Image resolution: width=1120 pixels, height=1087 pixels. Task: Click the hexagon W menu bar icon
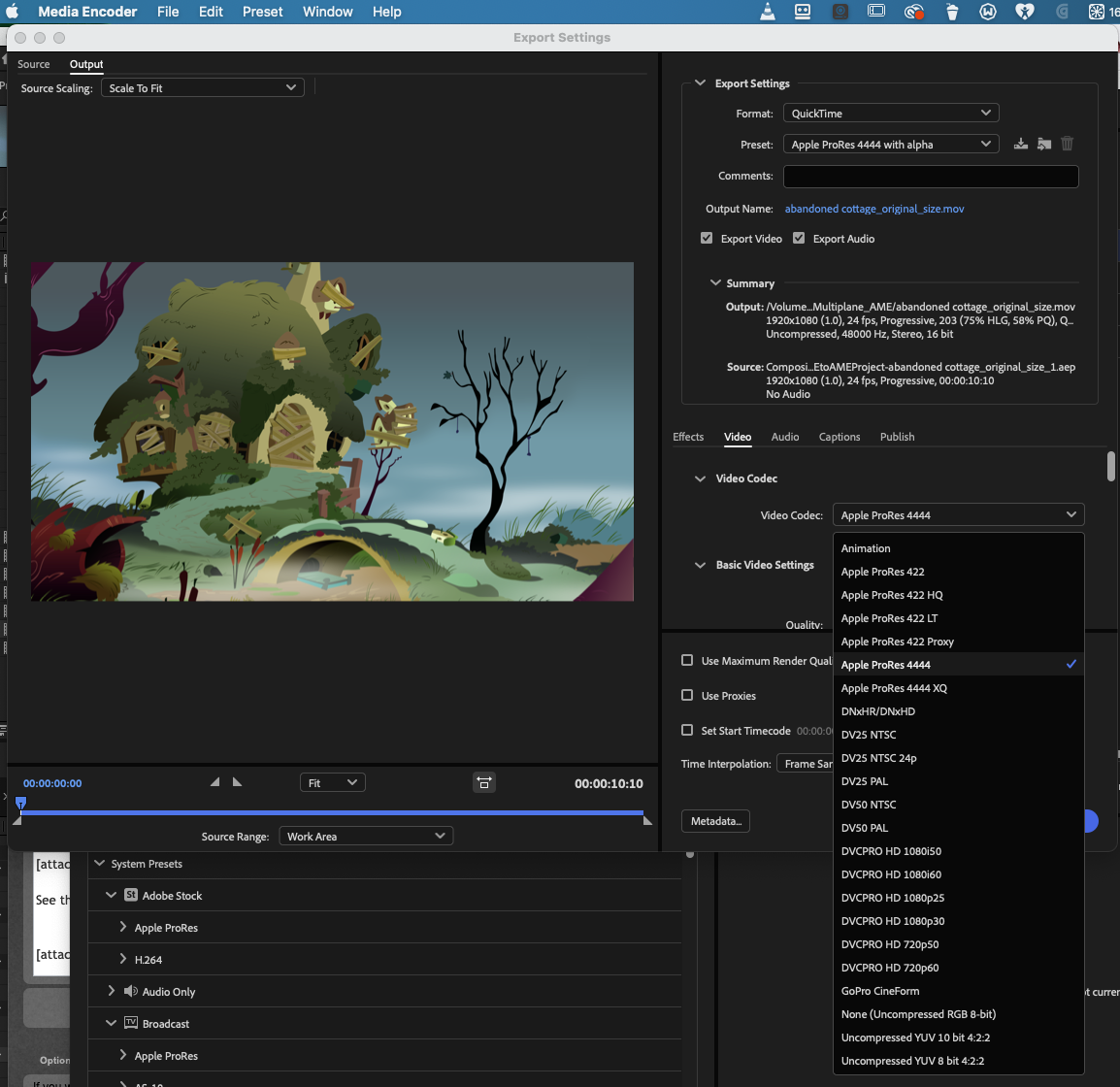tap(988, 12)
